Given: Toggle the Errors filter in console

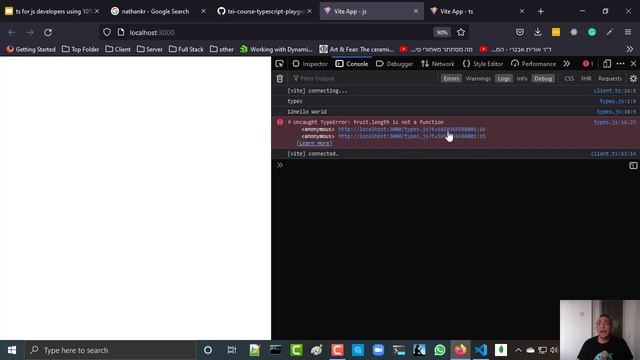Looking at the screenshot, I should click(451, 78).
